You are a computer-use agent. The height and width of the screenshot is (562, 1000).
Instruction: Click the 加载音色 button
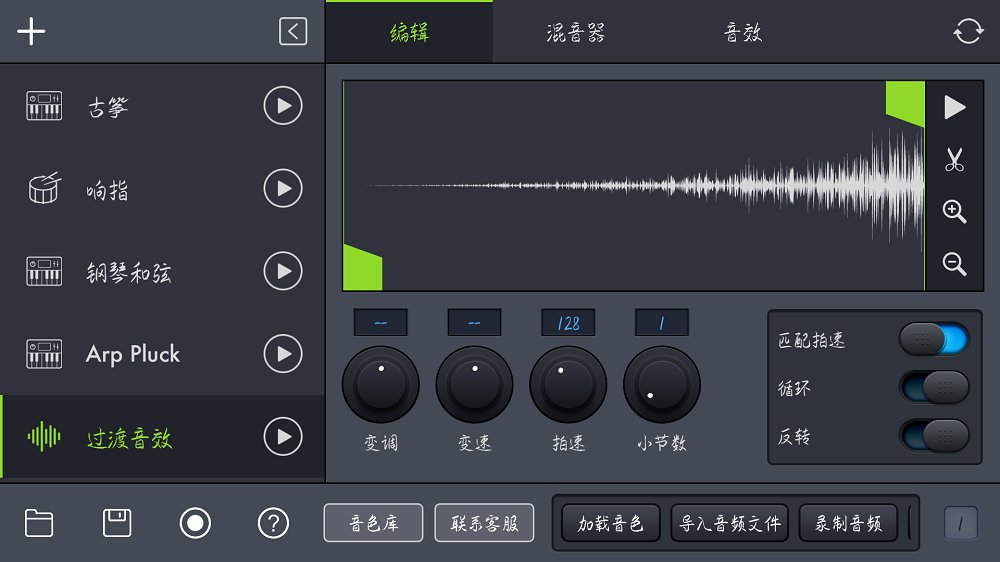click(610, 523)
